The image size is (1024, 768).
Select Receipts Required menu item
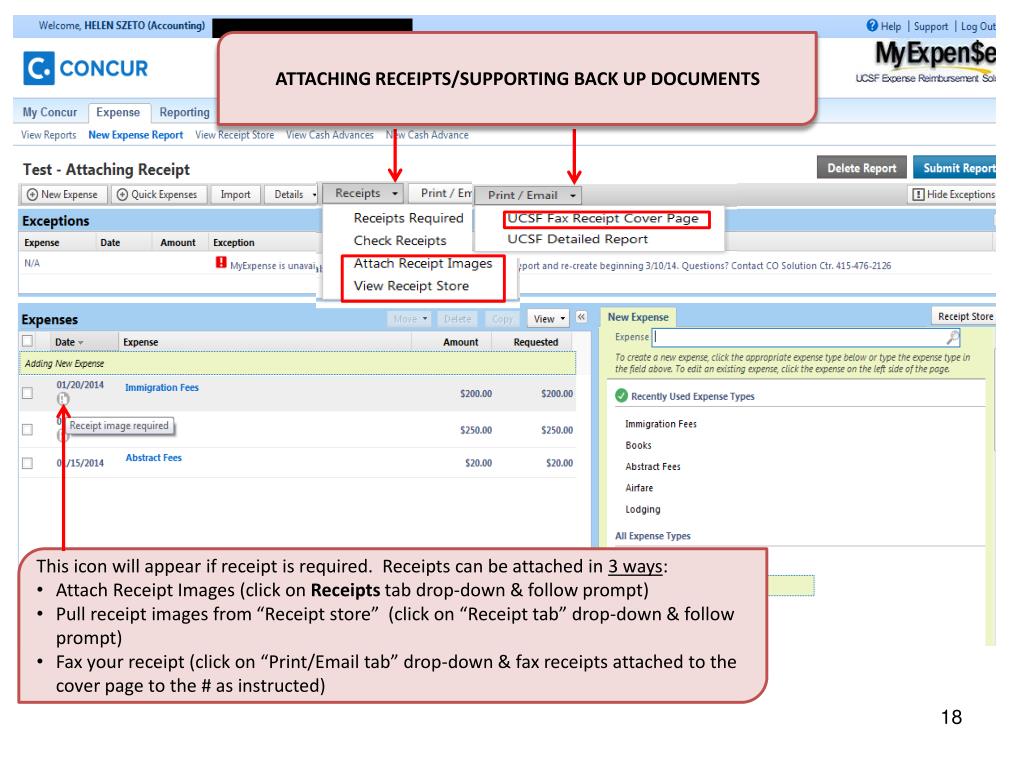[x=408, y=218]
